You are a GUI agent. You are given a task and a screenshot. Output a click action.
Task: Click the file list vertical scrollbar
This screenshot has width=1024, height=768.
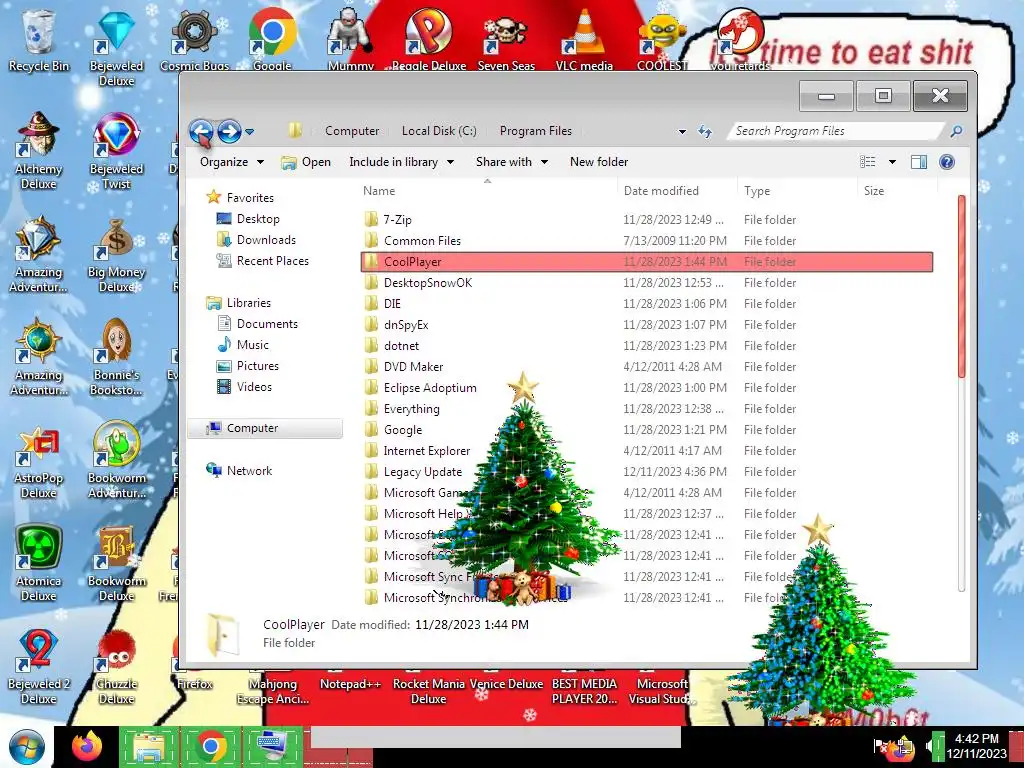point(961,285)
